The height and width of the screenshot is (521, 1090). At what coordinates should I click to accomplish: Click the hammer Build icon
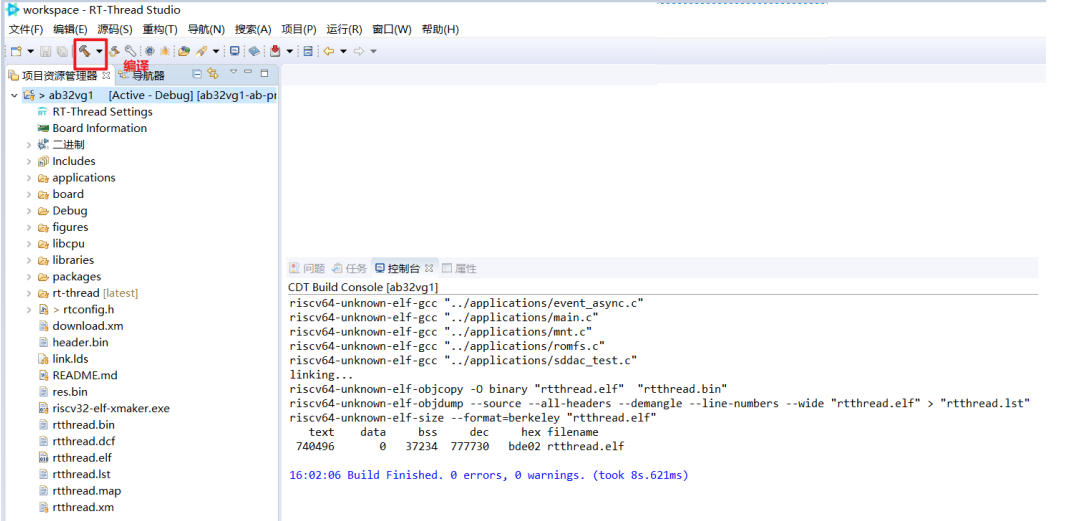pos(84,51)
